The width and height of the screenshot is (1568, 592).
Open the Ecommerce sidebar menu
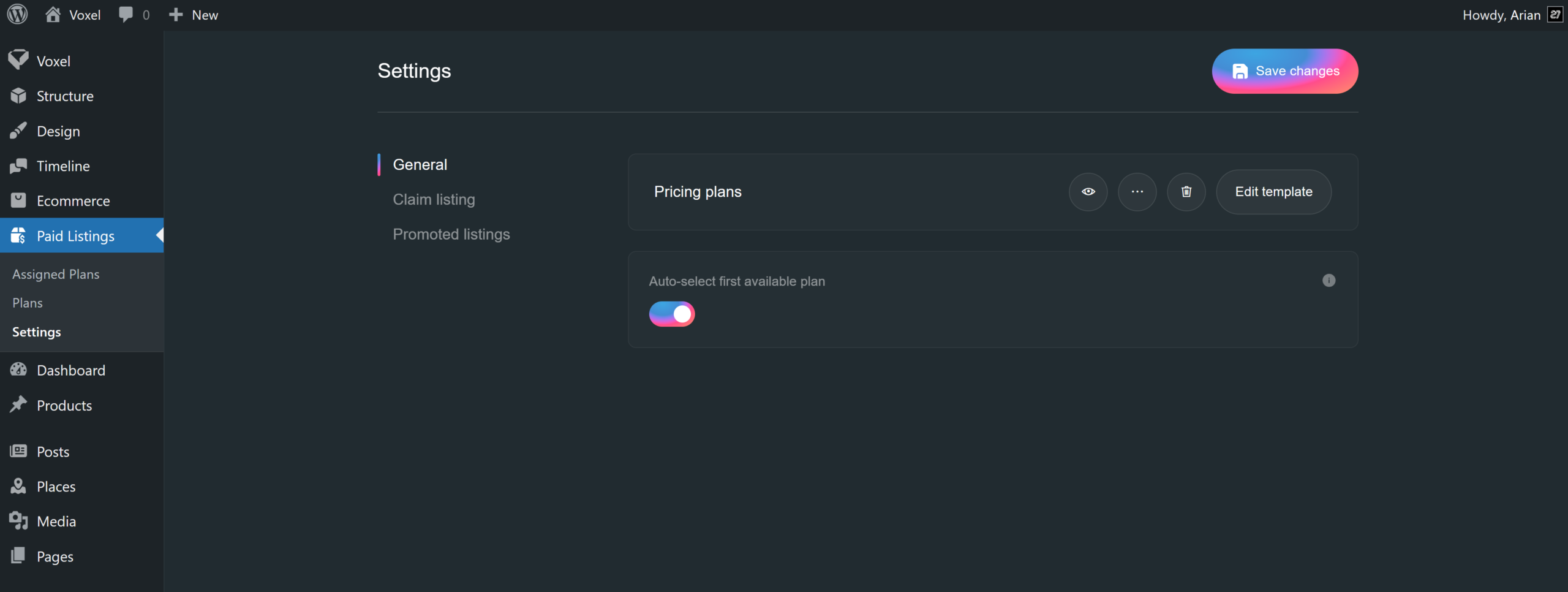(73, 201)
